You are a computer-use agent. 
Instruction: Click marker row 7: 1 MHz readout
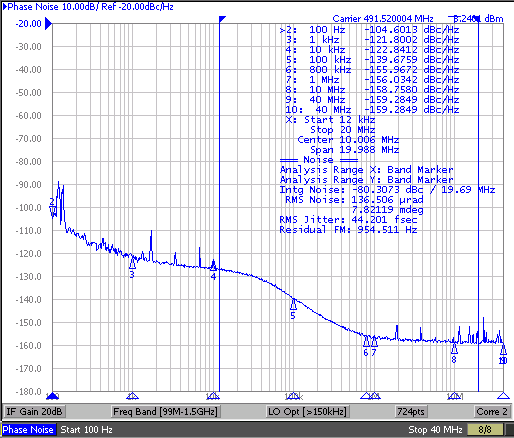[x=372, y=80]
